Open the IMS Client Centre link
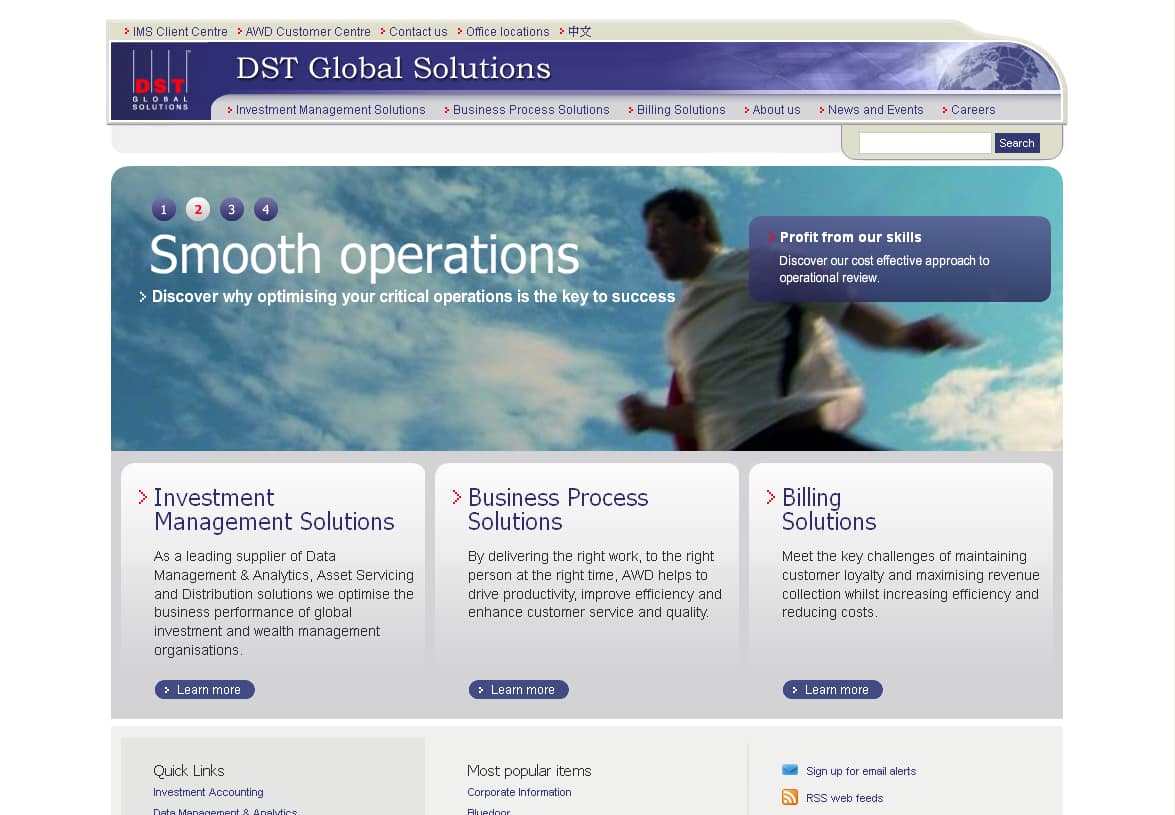 (x=180, y=32)
